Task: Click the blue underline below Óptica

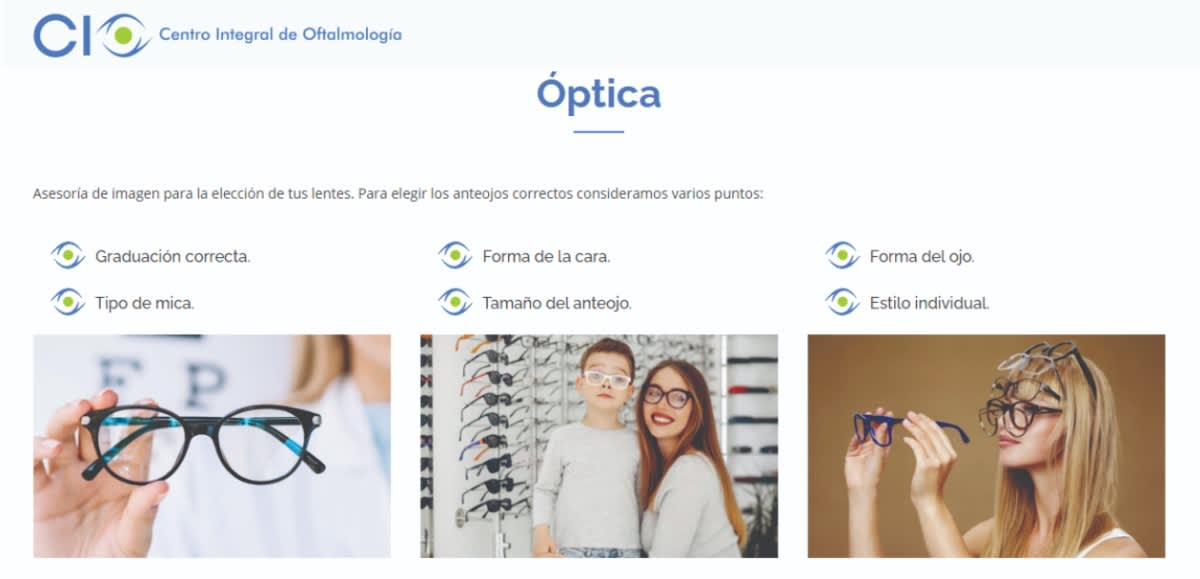Action: [599, 132]
